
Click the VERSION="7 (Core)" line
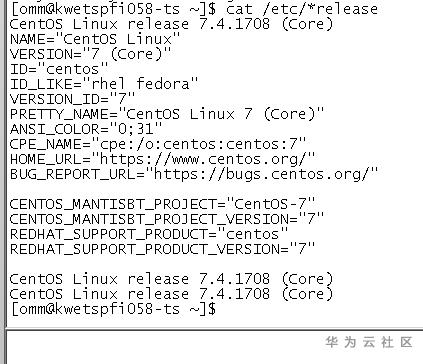click(90, 54)
